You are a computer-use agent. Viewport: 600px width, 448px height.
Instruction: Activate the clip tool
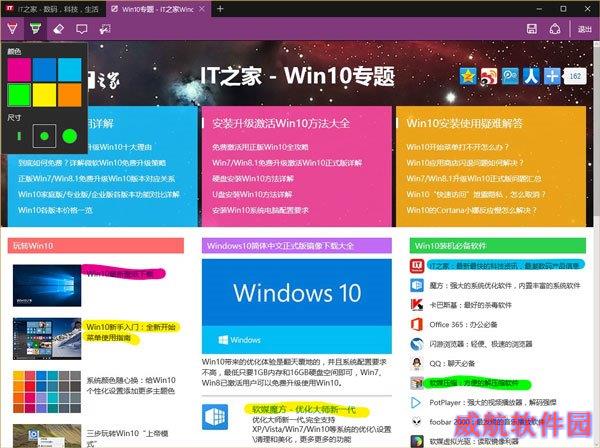tap(104, 29)
